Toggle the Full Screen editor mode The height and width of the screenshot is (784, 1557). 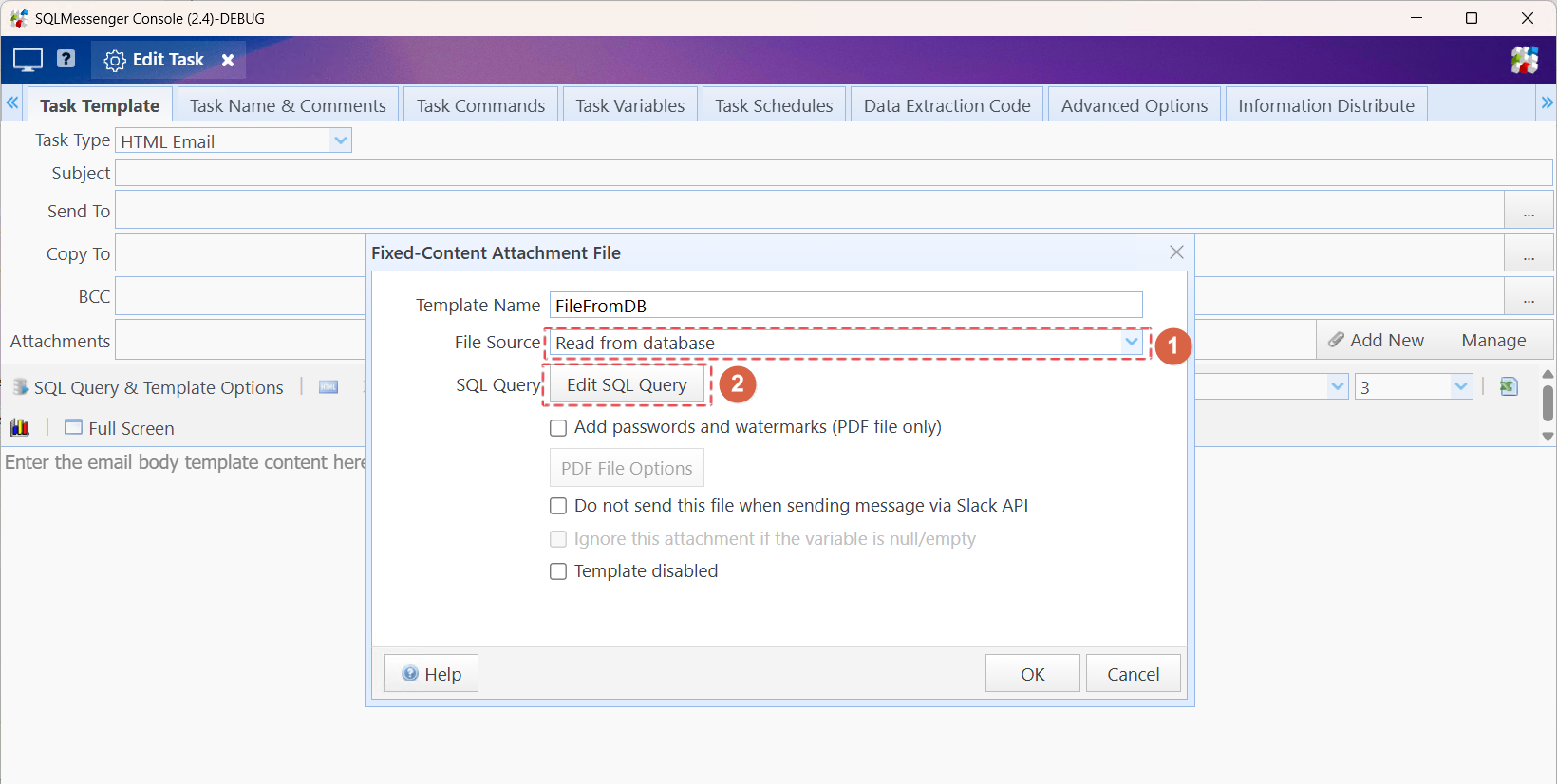(120, 428)
